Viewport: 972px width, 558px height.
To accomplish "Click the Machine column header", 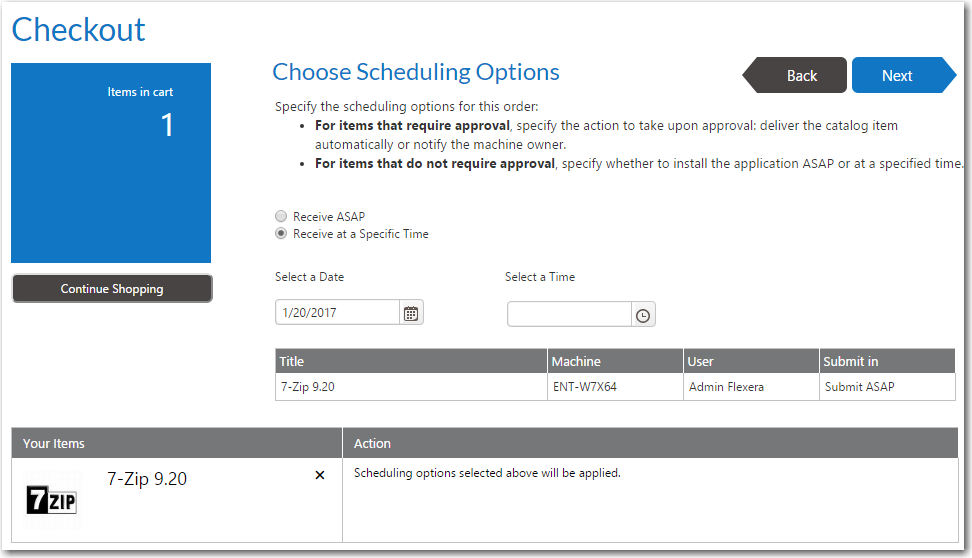I will (x=615, y=361).
